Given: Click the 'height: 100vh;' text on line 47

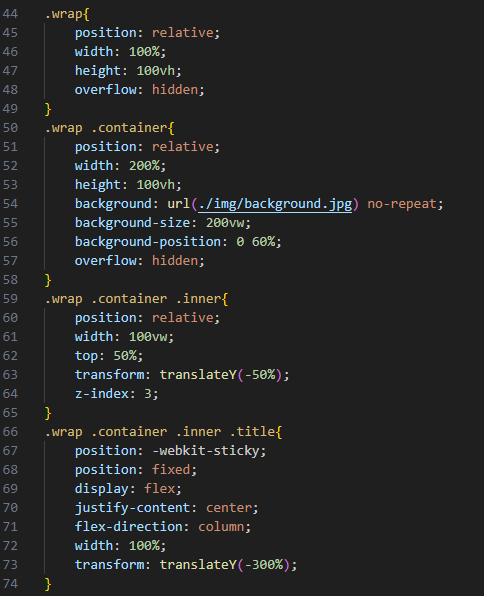Looking at the screenshot, I should [x=128, y=71].
